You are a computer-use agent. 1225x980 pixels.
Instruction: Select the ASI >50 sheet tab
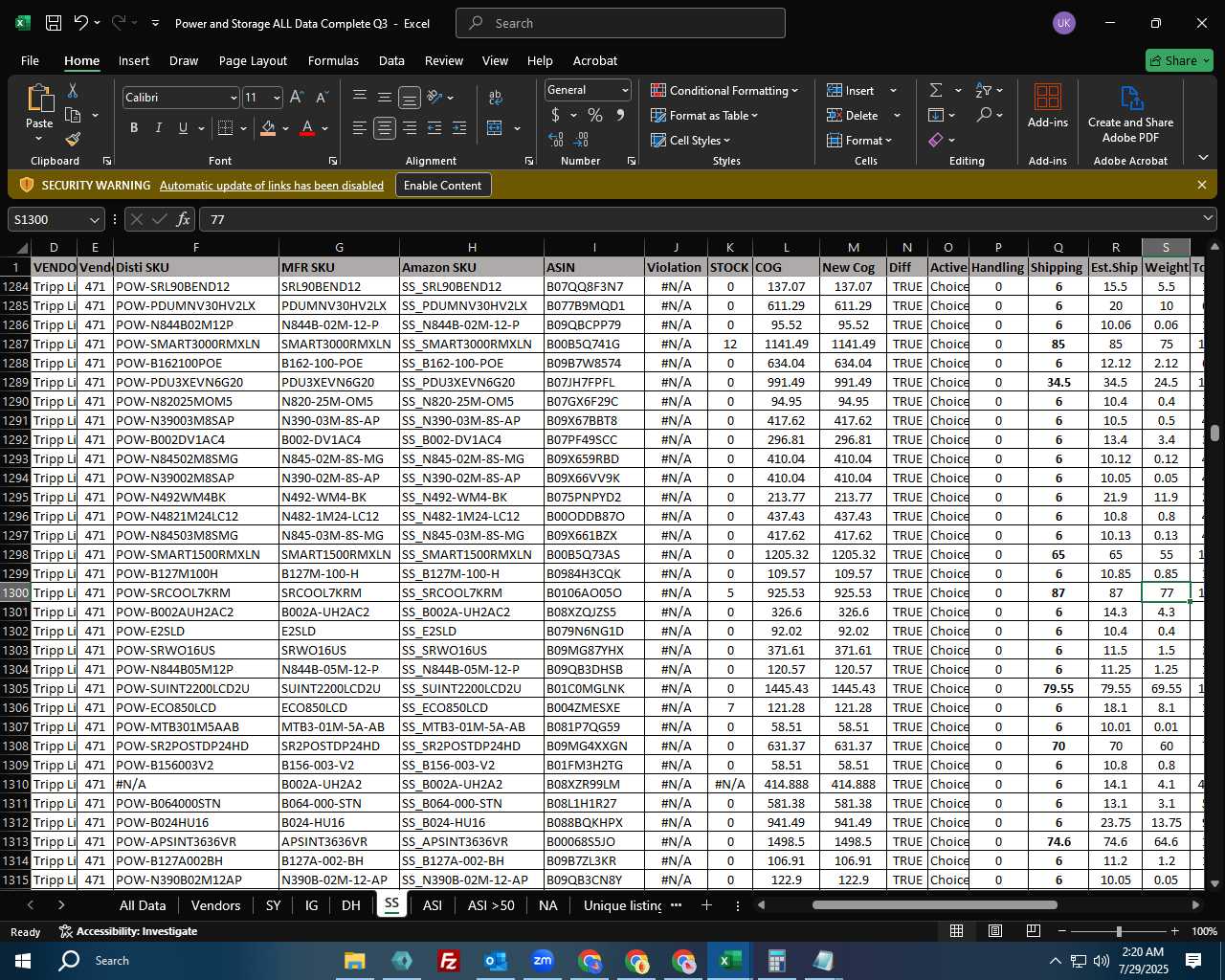point(491,905)
